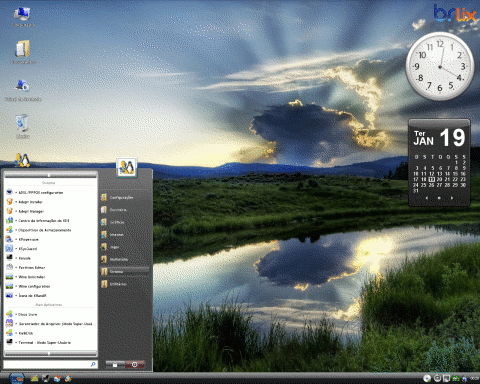Click the monitor display tray icon

click(446, 378)
